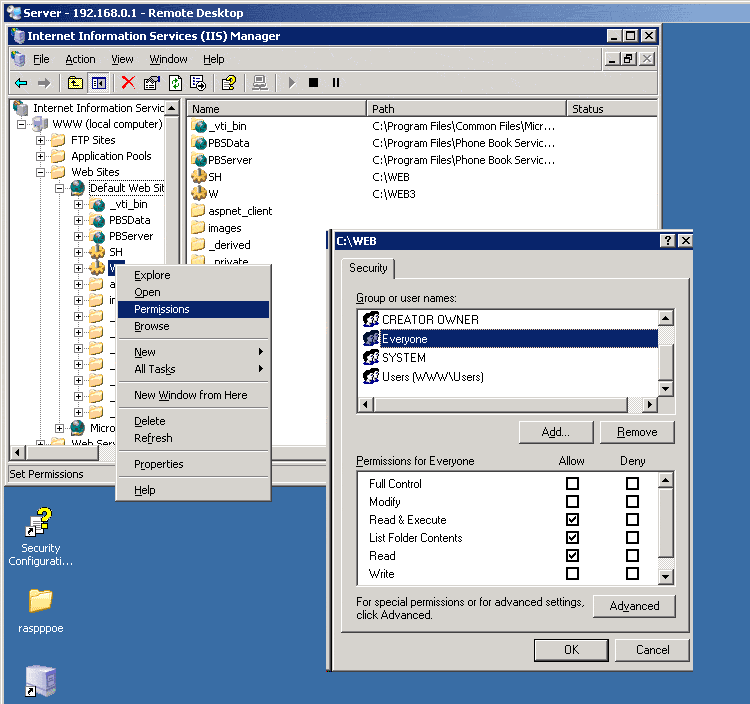
Task: Click the connect to computer toolbar icon
Action: pos(260,83)
